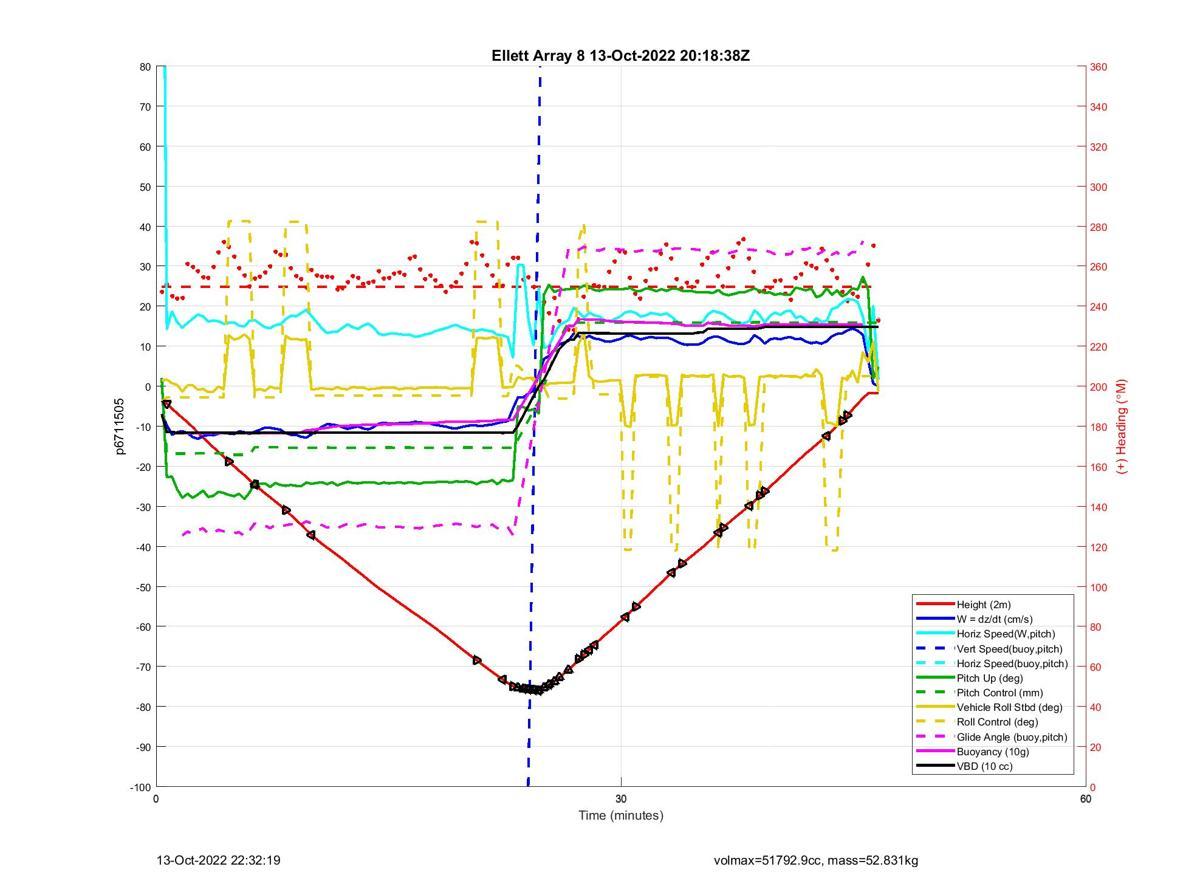Click the heading axis tick 260
1200x885 pixels.
point(1098,267)
